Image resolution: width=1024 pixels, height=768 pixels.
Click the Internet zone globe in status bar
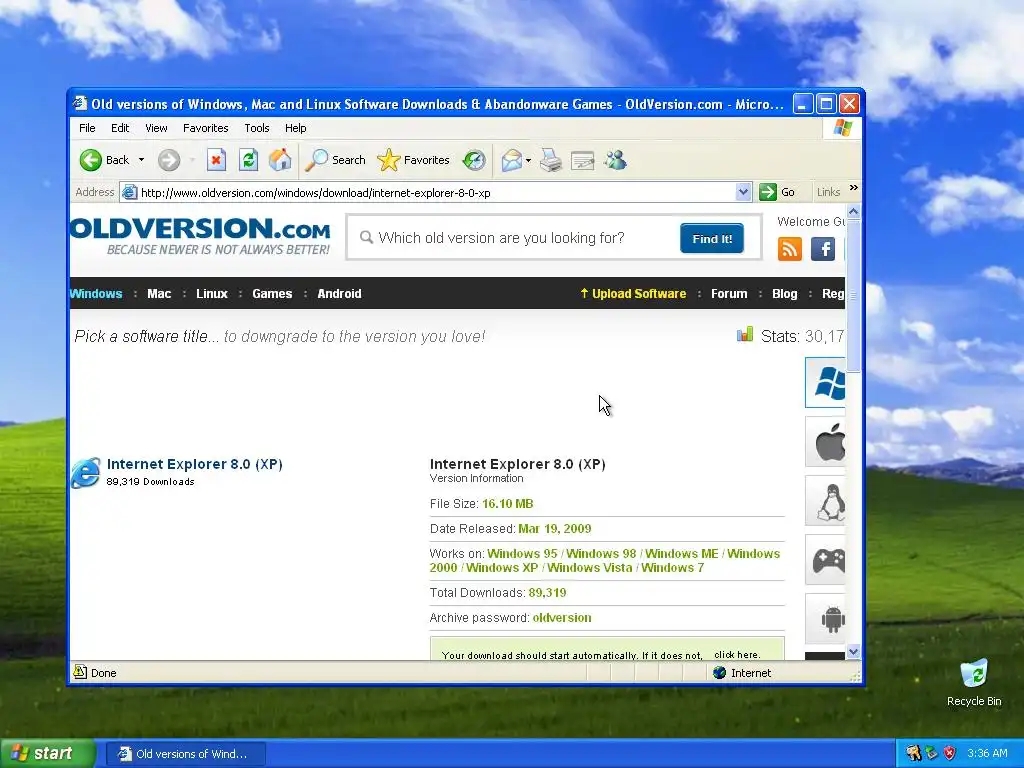click(720, 673)
